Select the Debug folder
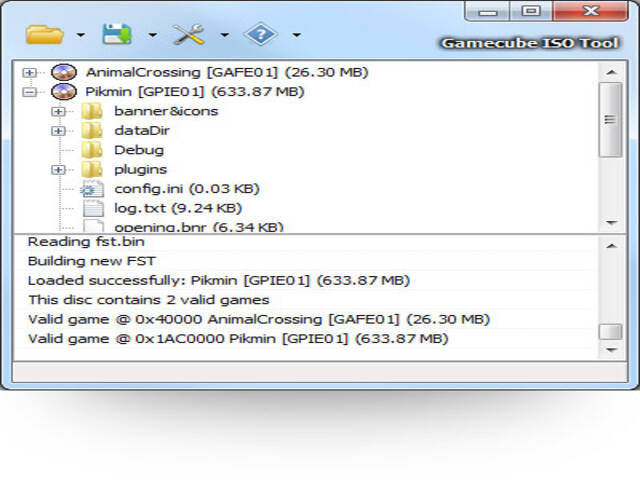 (138, 150)
